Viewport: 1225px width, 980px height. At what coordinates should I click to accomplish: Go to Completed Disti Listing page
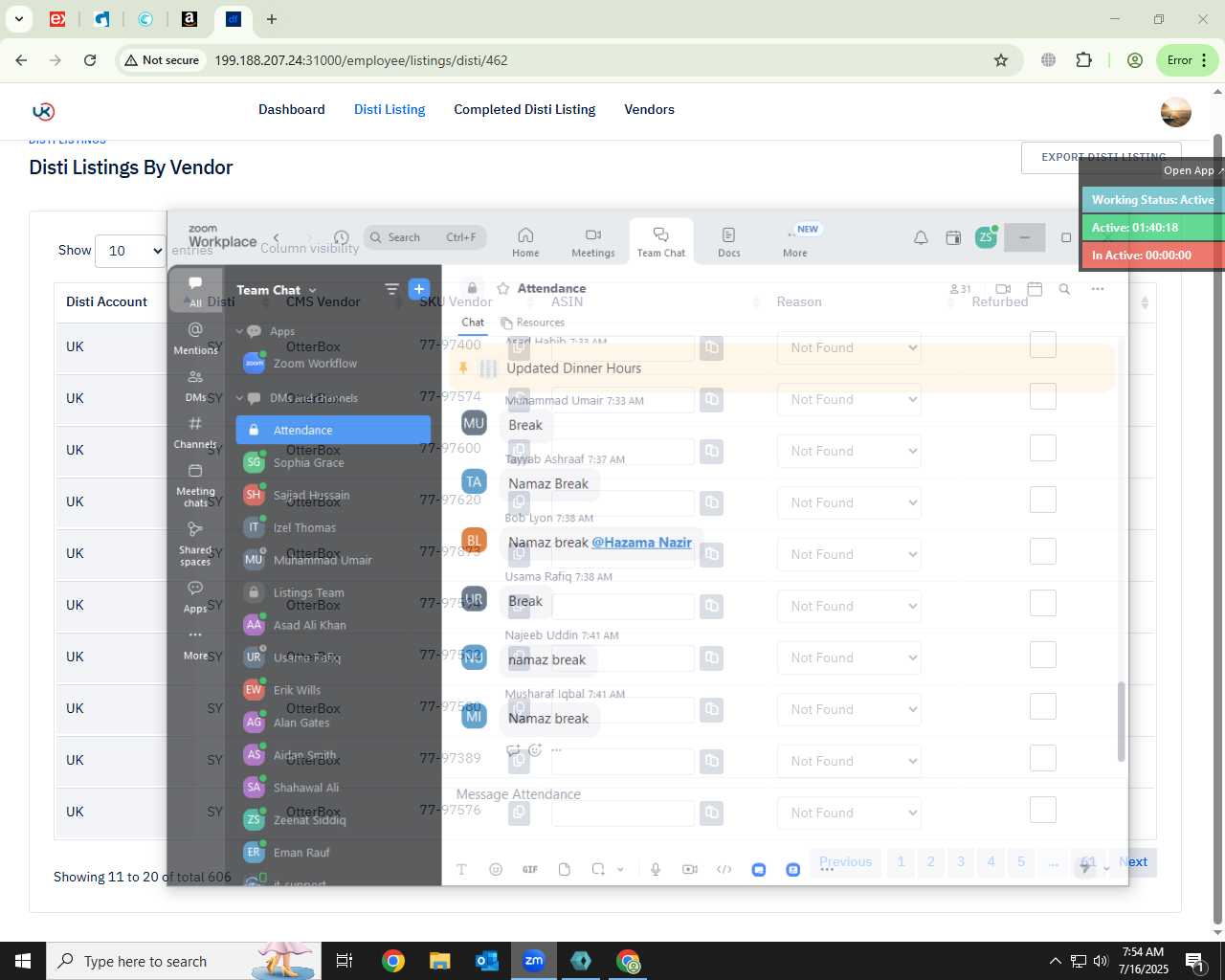(x=524, y=109)
